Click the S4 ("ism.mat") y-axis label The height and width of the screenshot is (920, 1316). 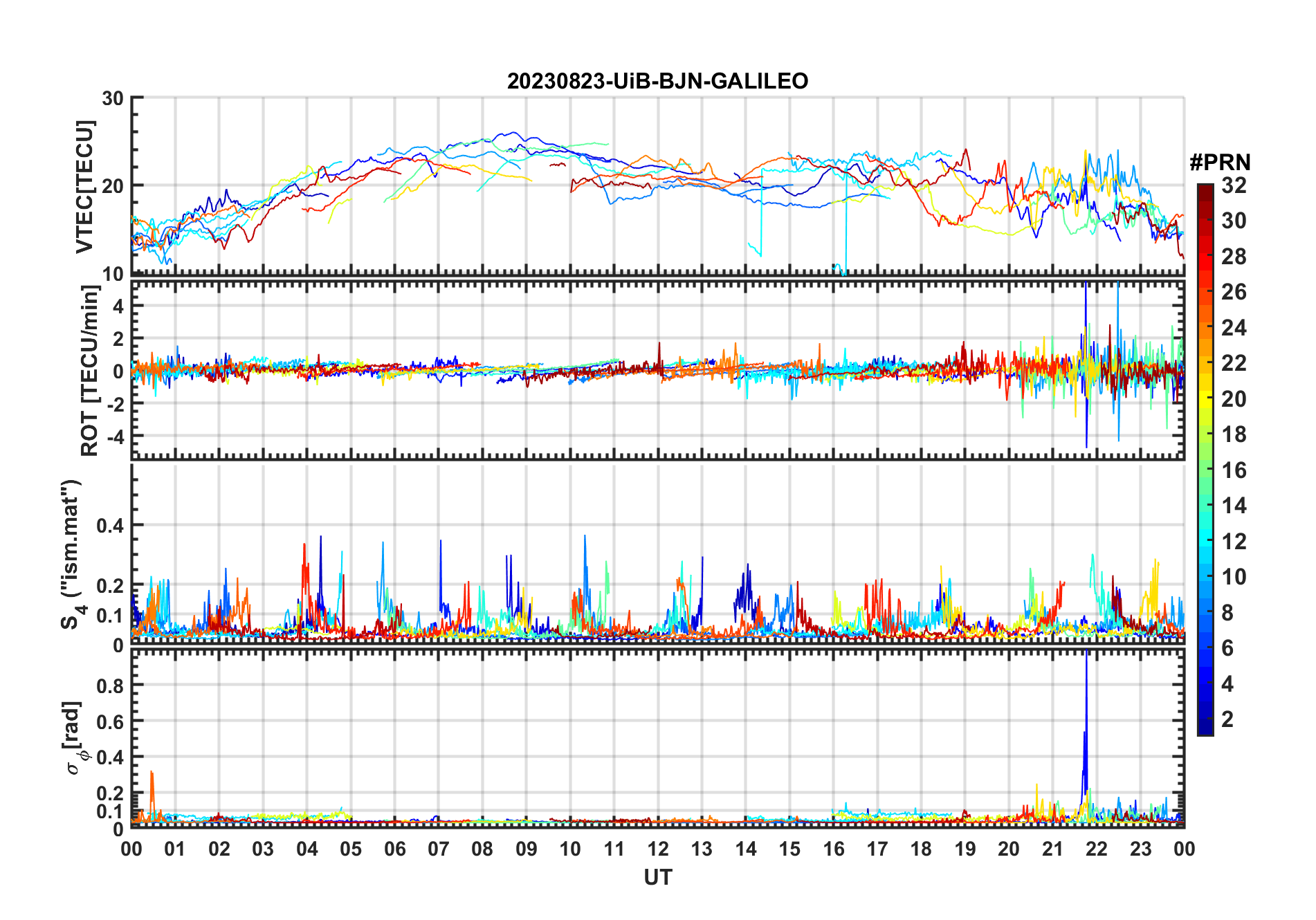tap(73, 555)
